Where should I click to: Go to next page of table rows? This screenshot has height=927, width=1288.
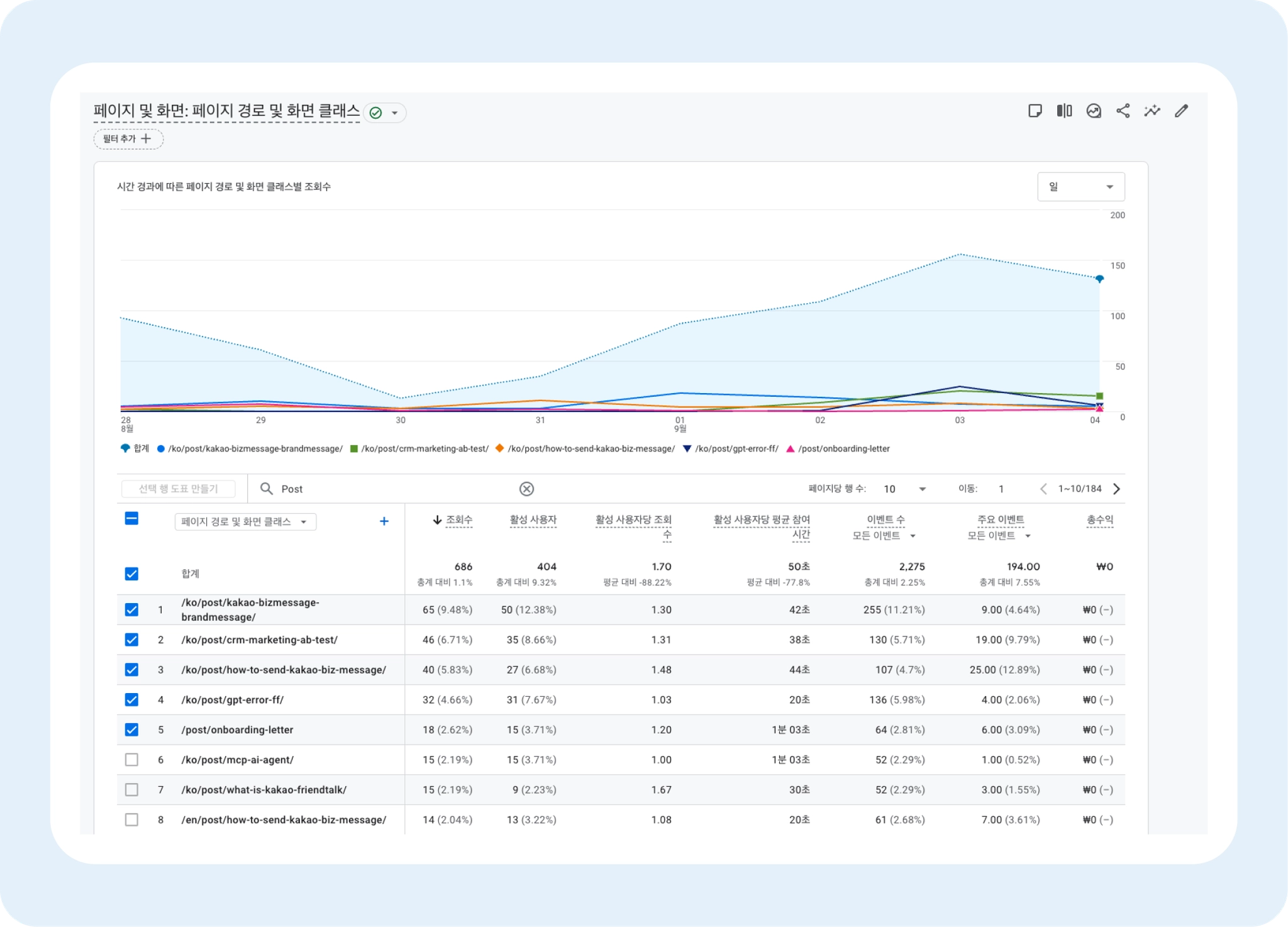click(x=1117, y=489)
